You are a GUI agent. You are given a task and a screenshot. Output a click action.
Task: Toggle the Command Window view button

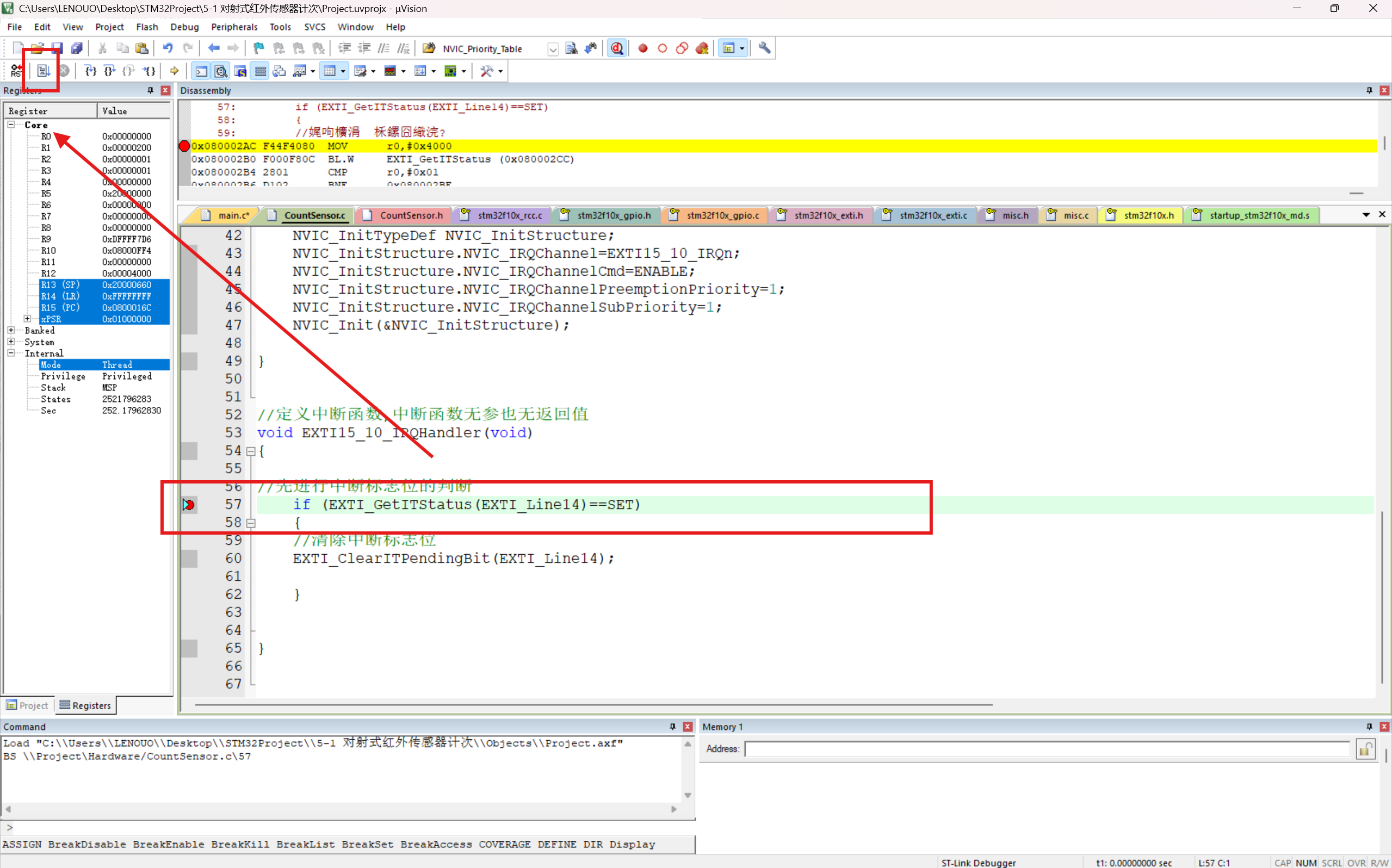201,71
